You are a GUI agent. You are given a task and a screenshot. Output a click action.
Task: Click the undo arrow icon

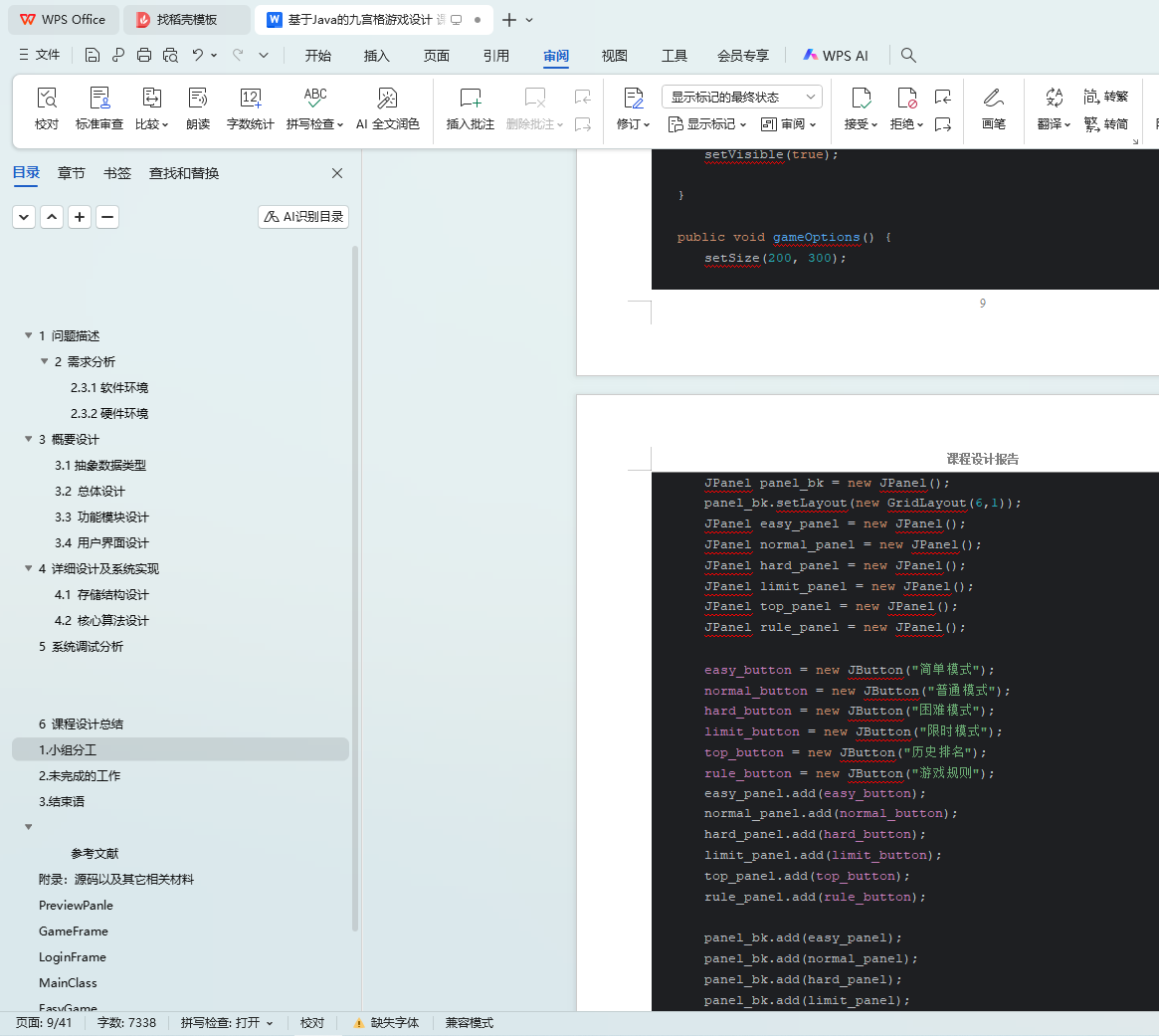click(197, 55)
